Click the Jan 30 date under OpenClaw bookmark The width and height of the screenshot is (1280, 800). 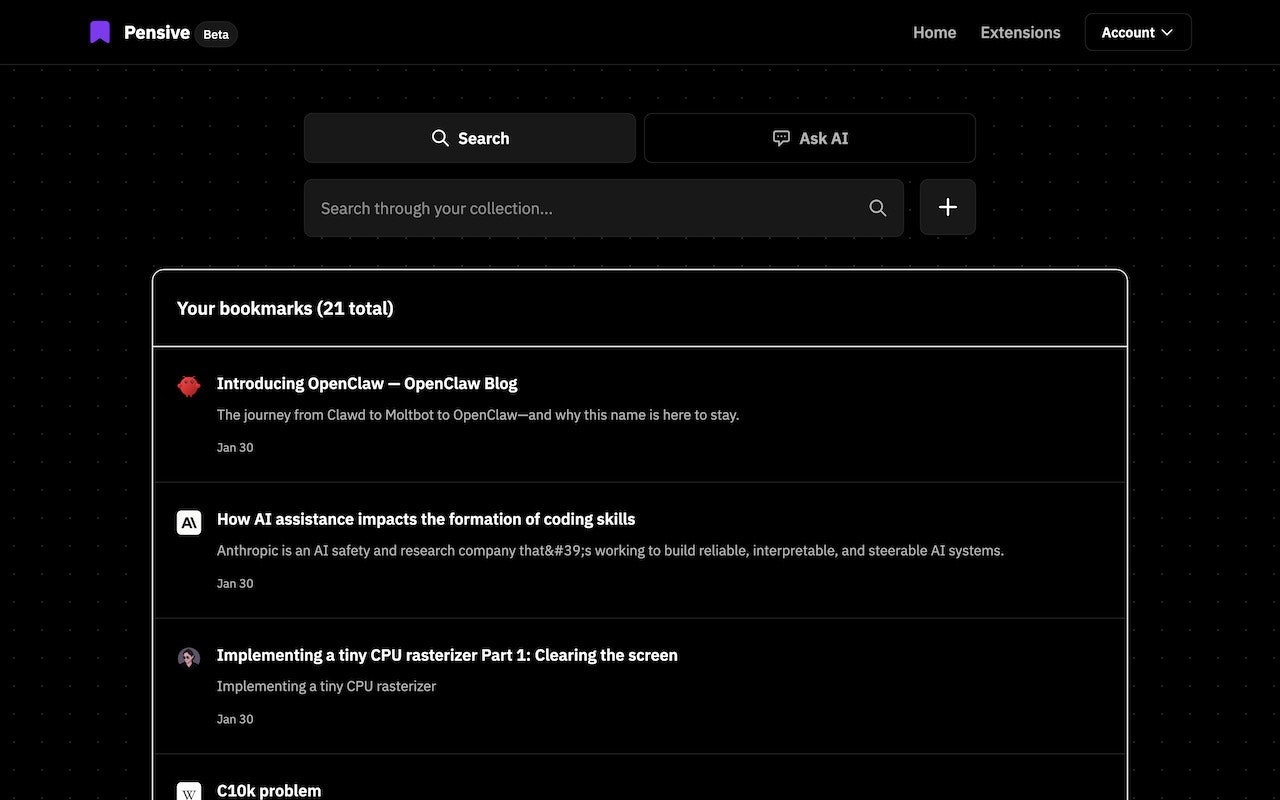235,448
